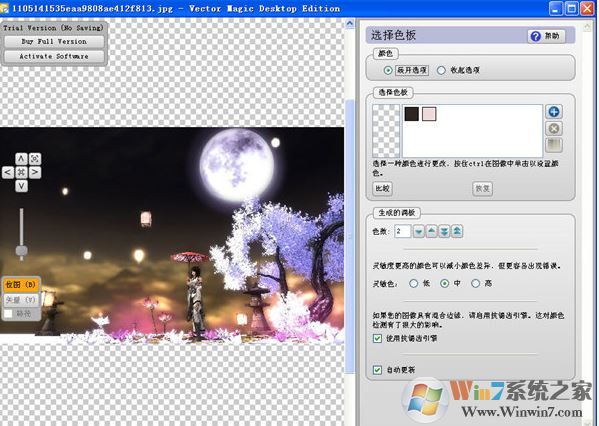Pan the preview right with the > arrow
Image resolution: width=599 pixels, height=426 pixels.
(x=35, y=172)
